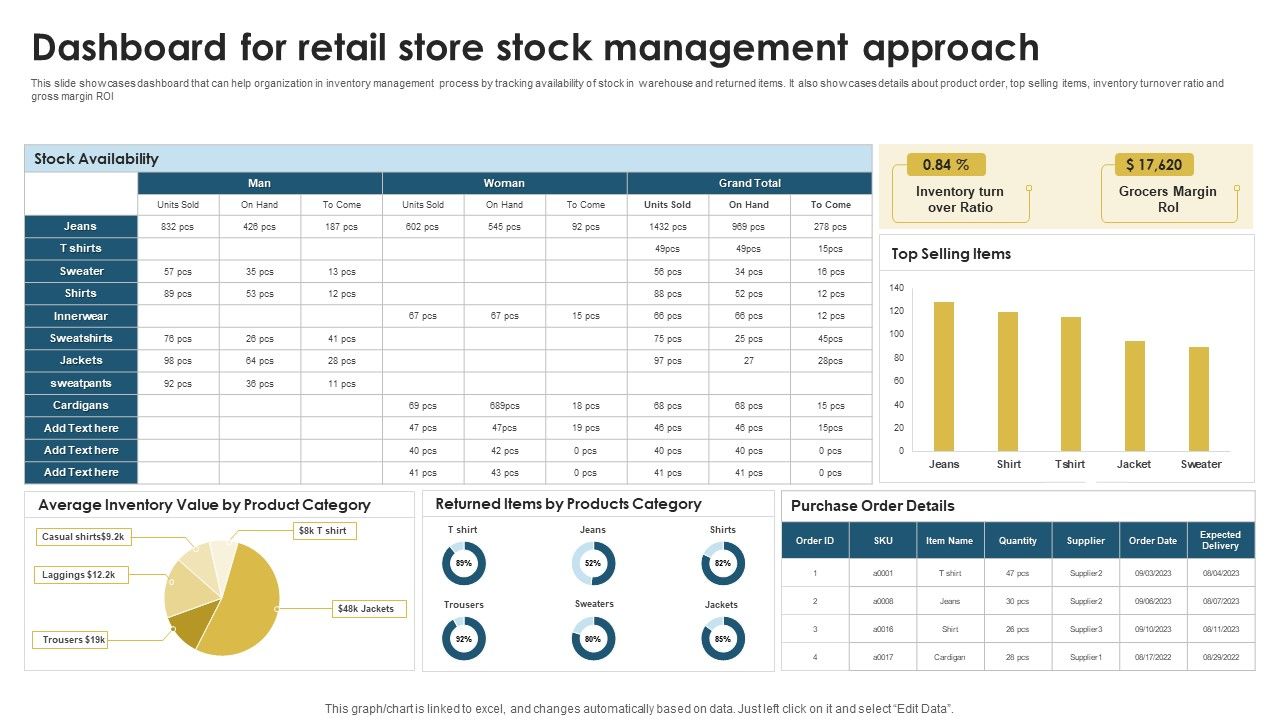The width and height of the screenshot is (1280, 720).
Task: Select the 'Man' column group header
Action: [259, 183]
